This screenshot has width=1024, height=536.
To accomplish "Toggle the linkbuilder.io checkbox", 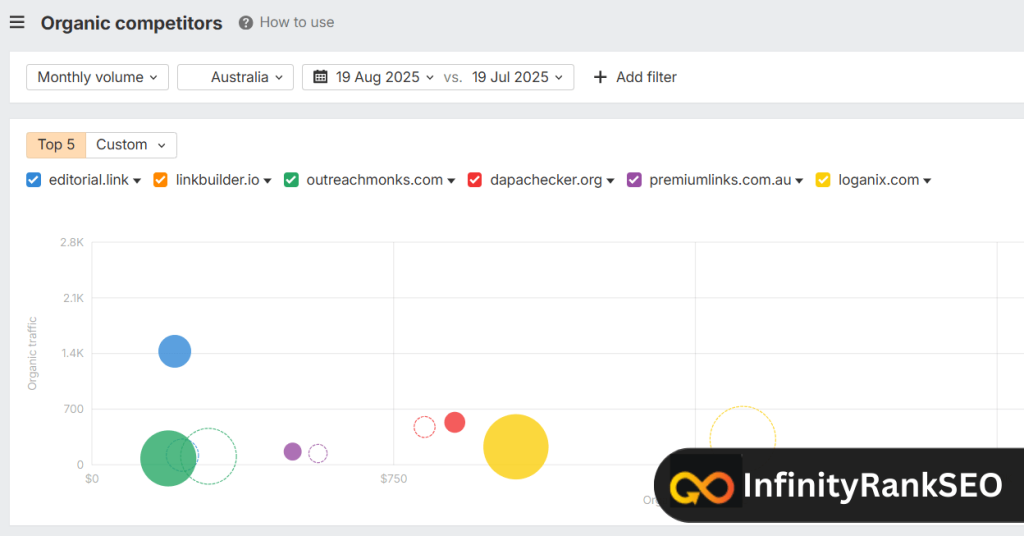I will [x=161, y=180].
